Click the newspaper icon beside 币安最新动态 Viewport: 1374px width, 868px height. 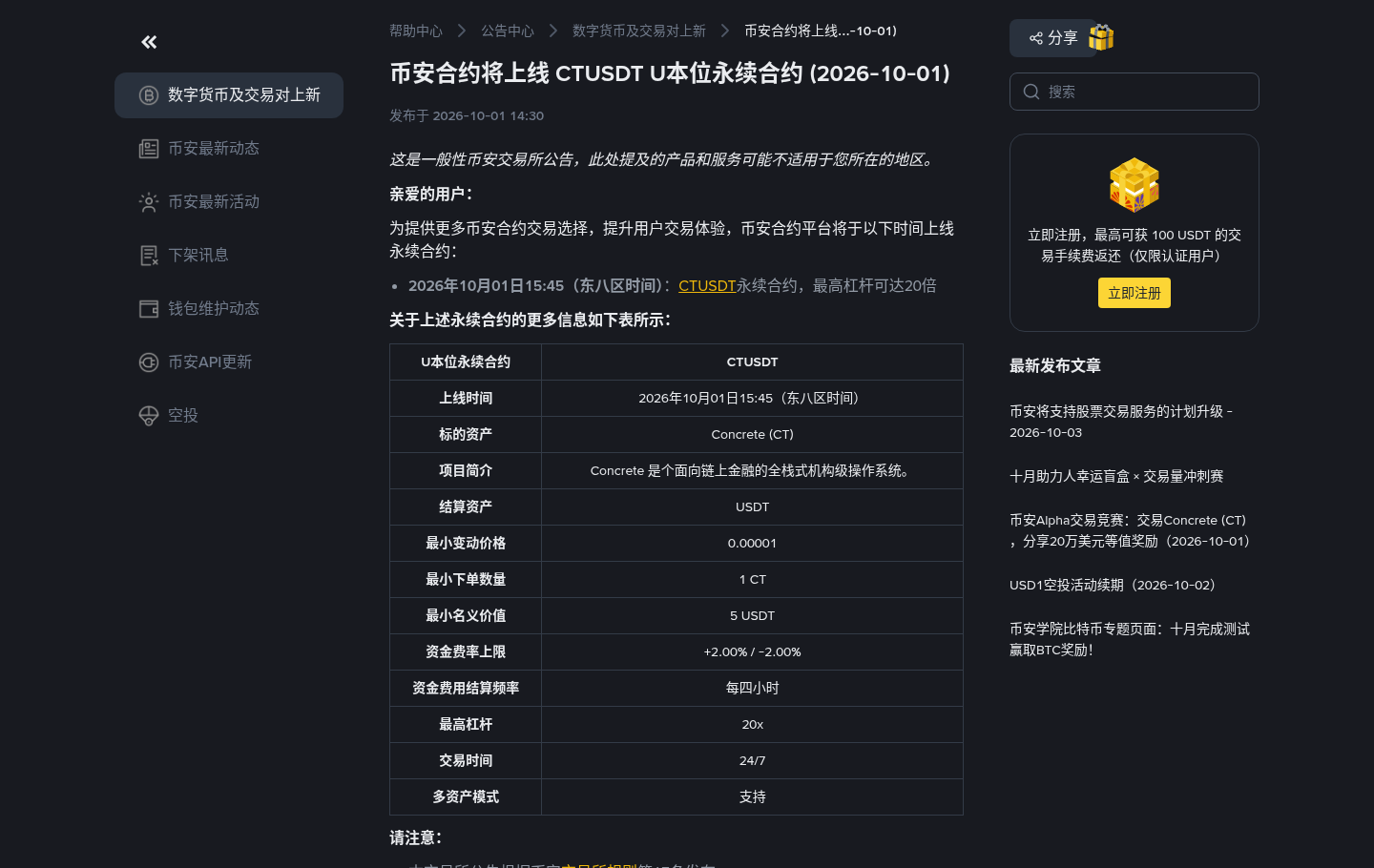tap(149, 149)
